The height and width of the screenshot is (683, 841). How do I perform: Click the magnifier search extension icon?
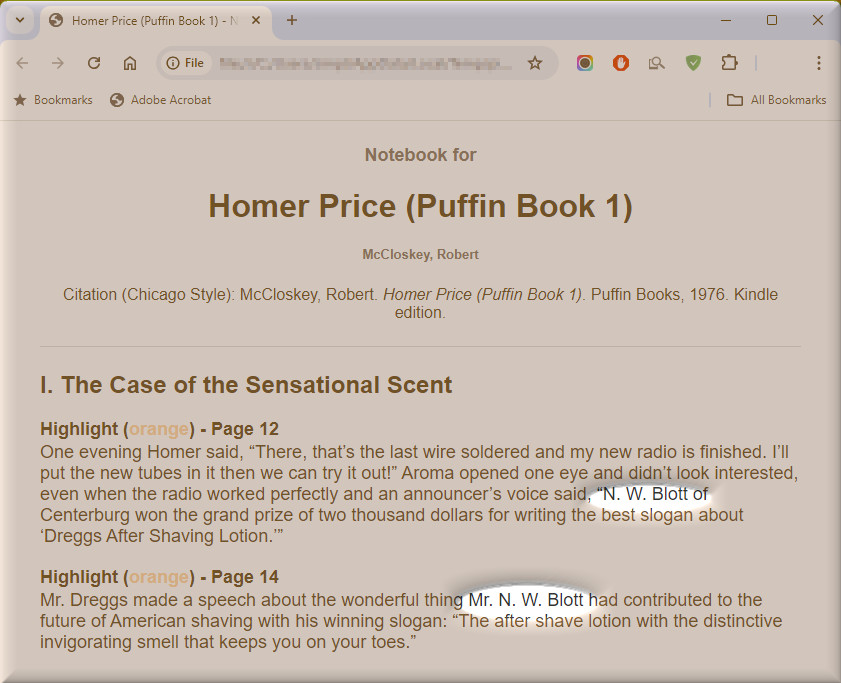click(x=657, y=63)
